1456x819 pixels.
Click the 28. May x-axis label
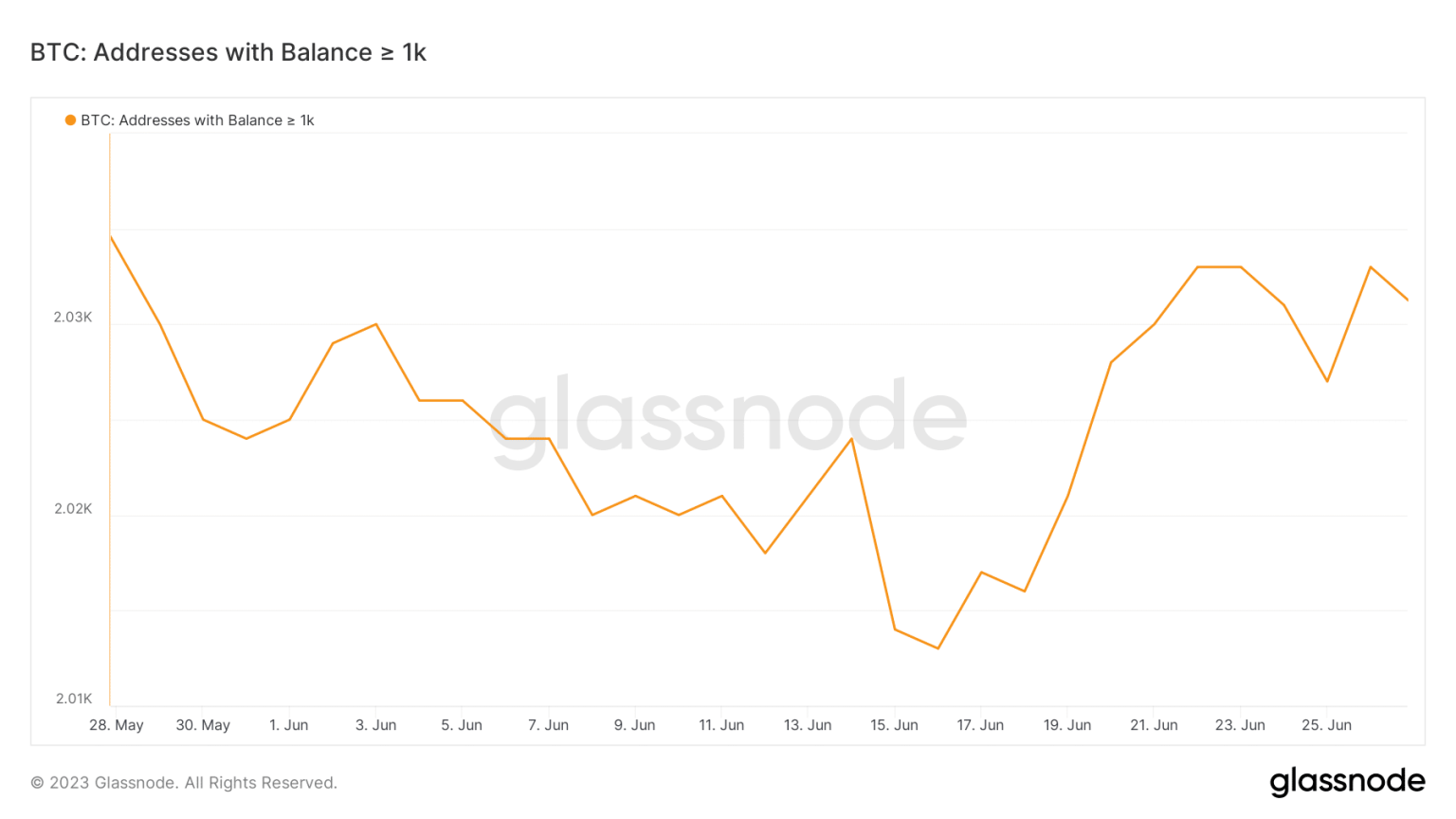coord(117,725)
